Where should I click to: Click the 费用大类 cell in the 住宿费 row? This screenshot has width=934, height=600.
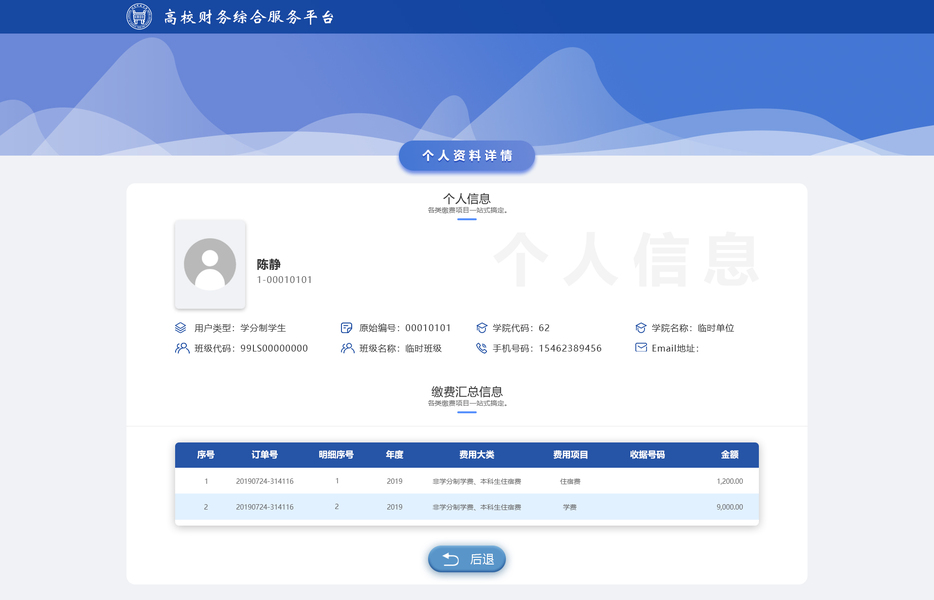point(477,481)
